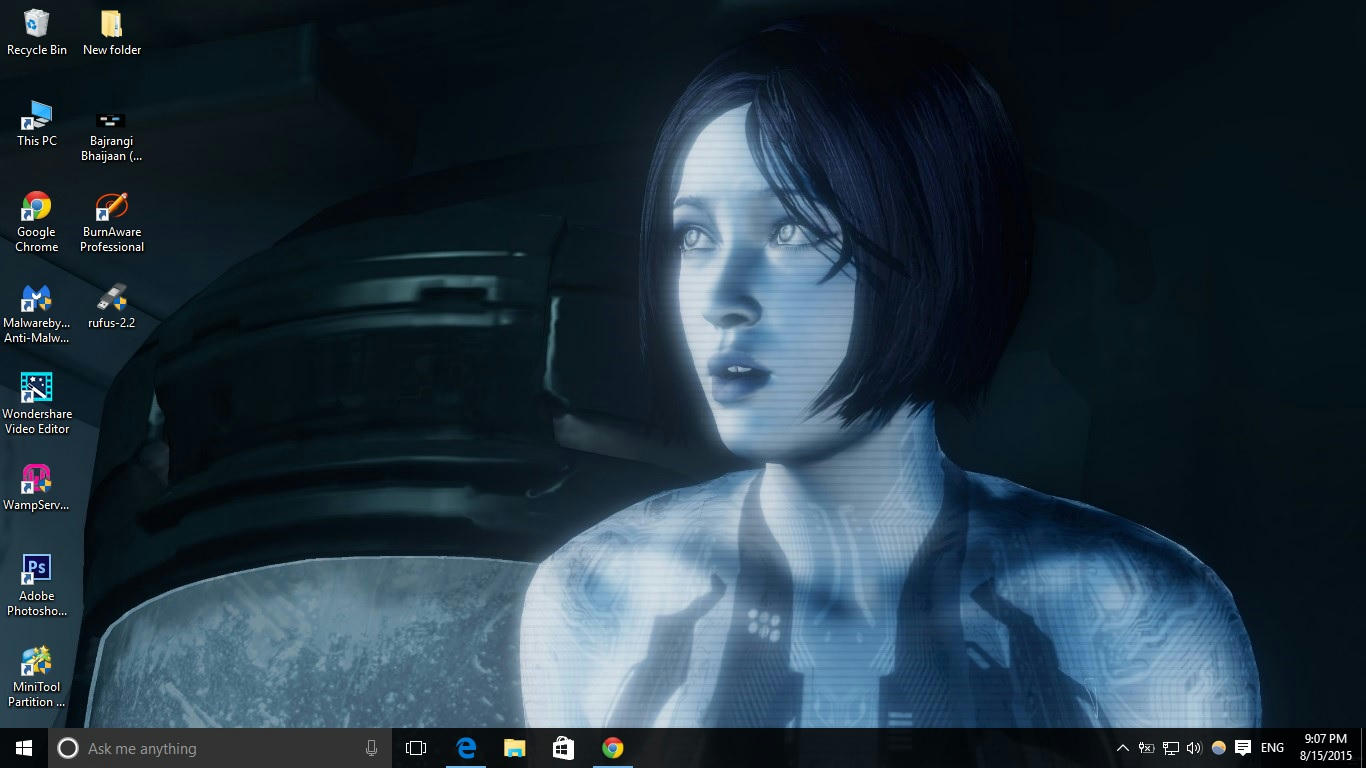Open the clock and calendar flyout
The width and height of the screenshot is (1366, 768).
click(x=1326, y=748)
